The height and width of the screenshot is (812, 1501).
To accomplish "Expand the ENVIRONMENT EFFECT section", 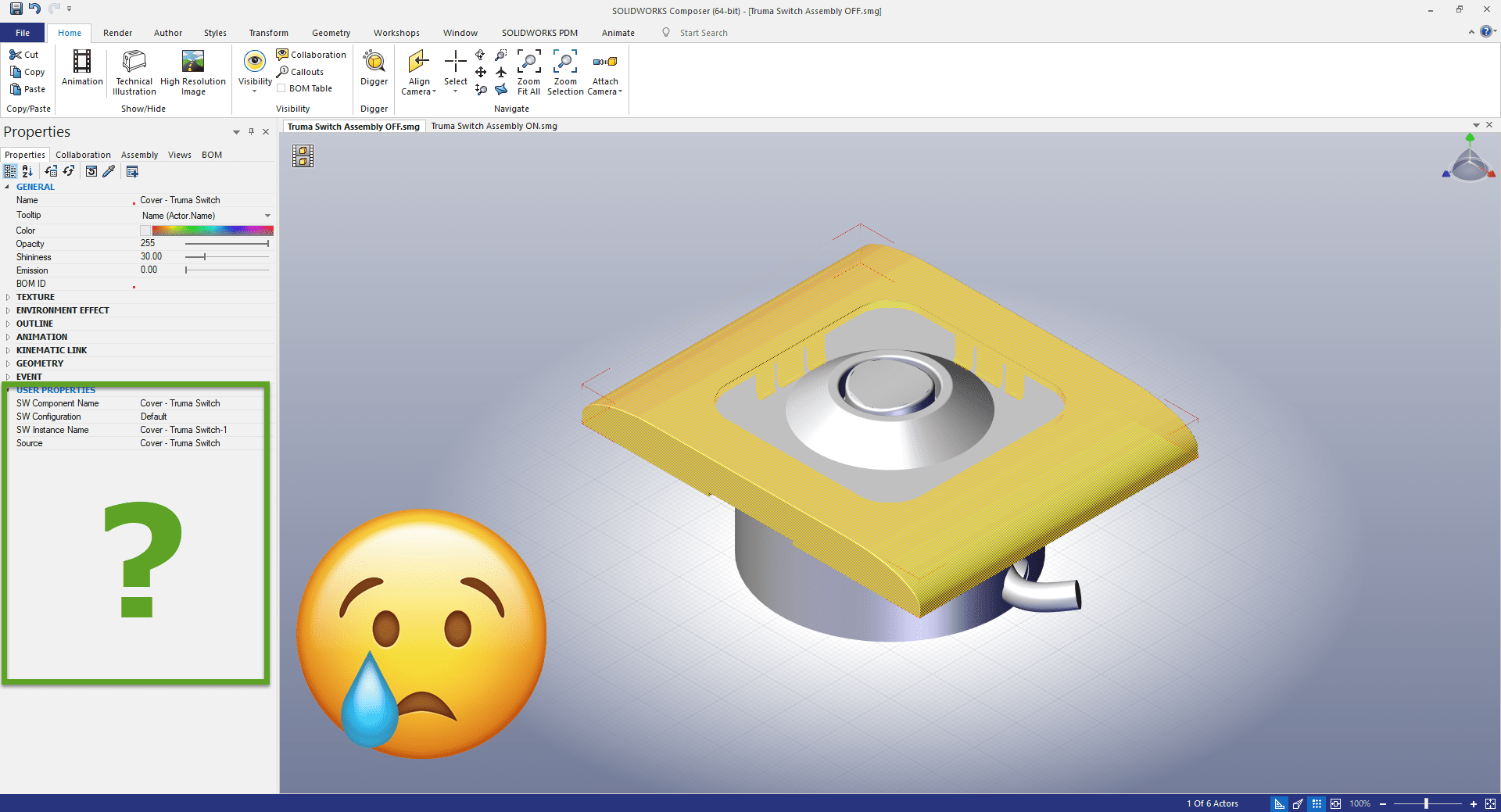I will click(x=8, y=310).
